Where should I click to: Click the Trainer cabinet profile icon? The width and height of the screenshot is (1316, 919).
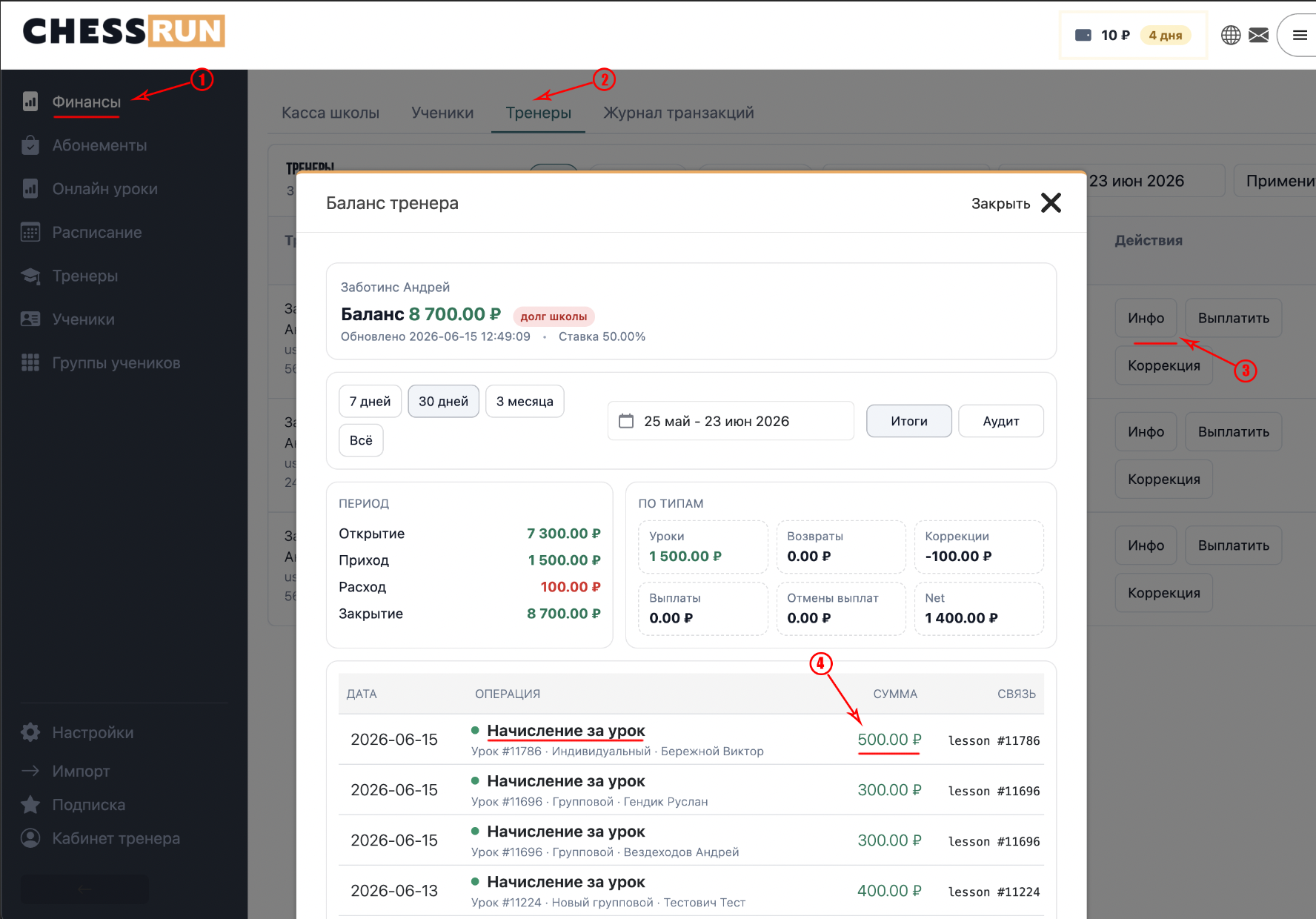coord(30,838)
